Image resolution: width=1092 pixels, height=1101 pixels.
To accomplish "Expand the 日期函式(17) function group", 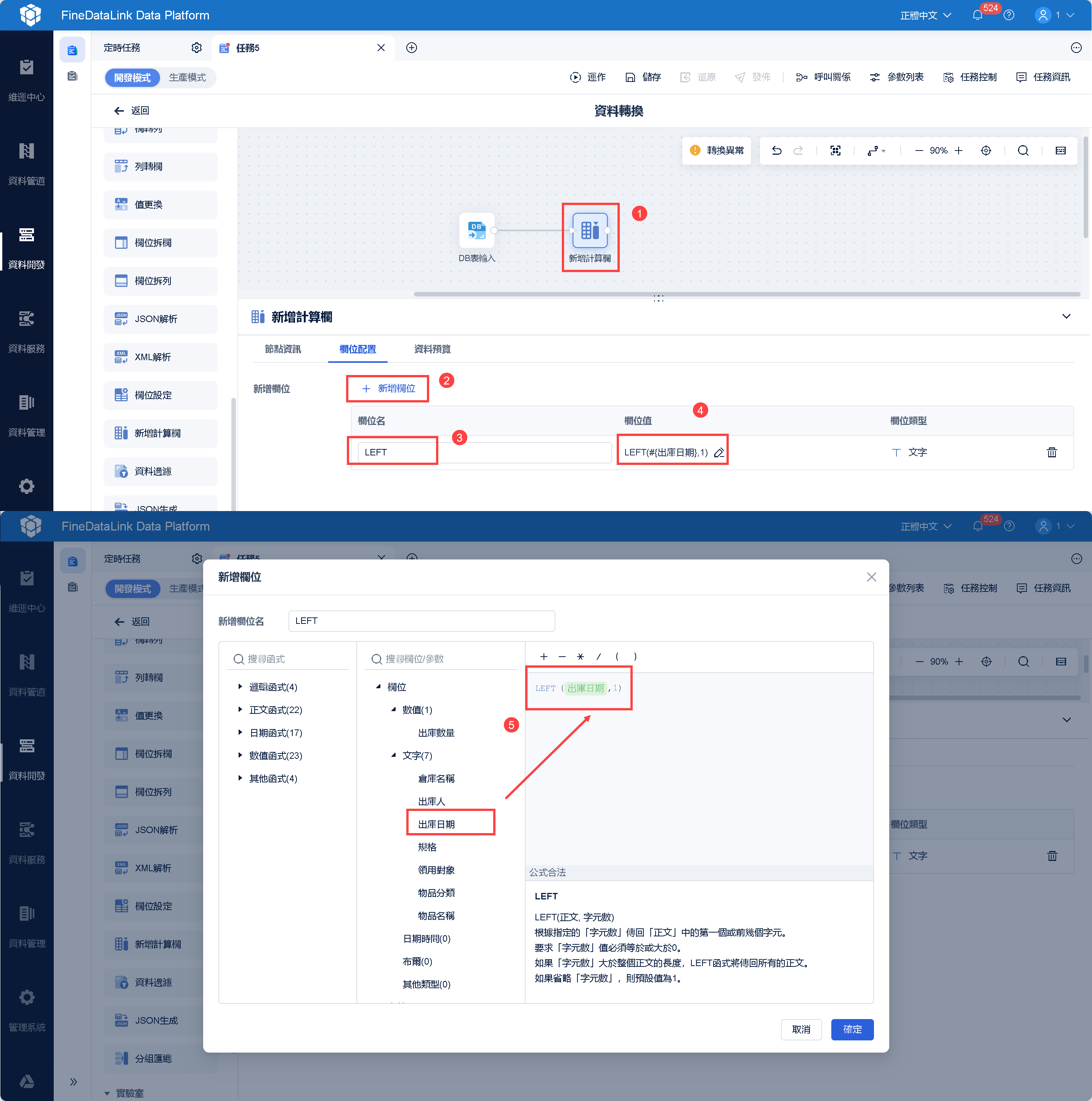I will click(x=240, y=733).
